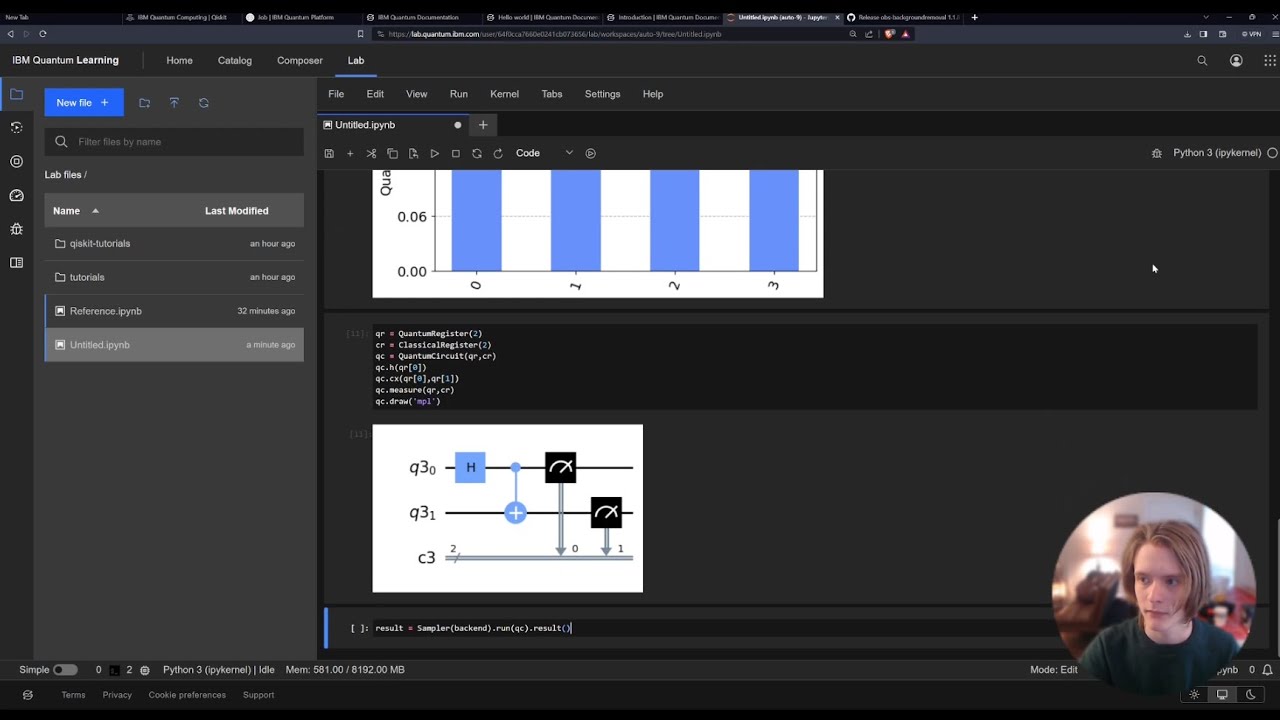Click the Sampler(backend) input cell
1280x720 pixels.
point(815,628)
